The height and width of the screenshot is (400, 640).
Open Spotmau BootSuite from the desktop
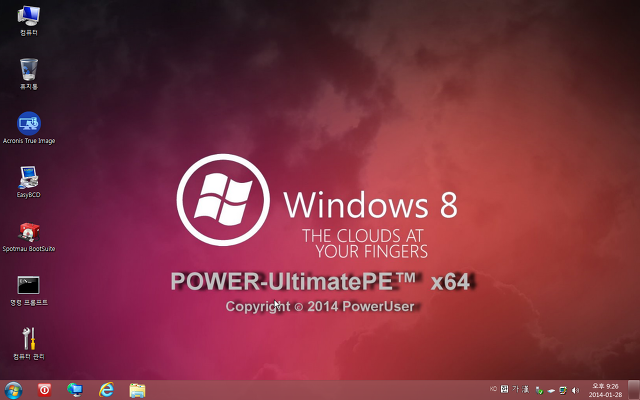[29, 237]
